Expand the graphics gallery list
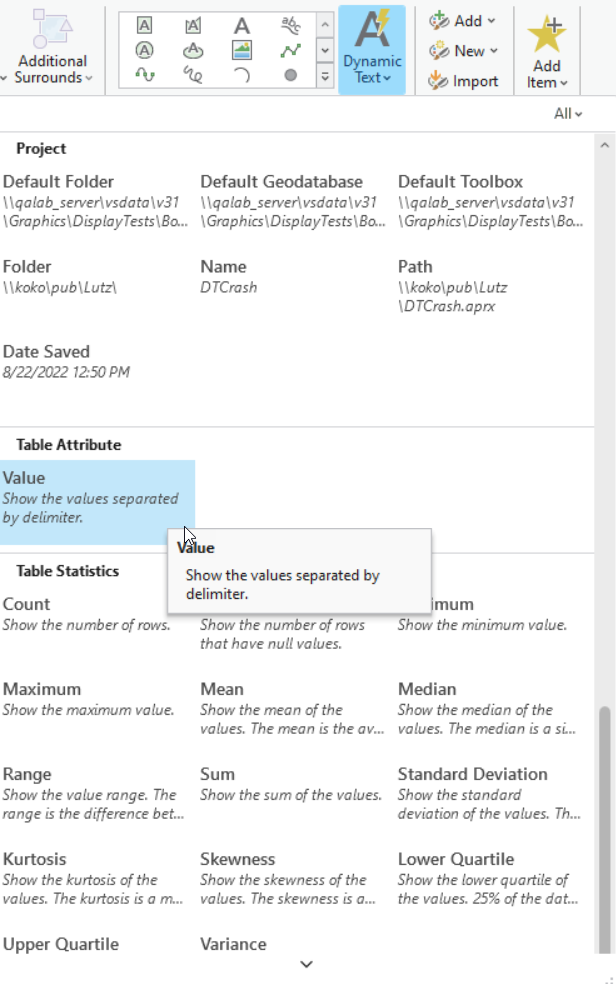The width and height of the screenshot is (616, 984). (325, 75)
